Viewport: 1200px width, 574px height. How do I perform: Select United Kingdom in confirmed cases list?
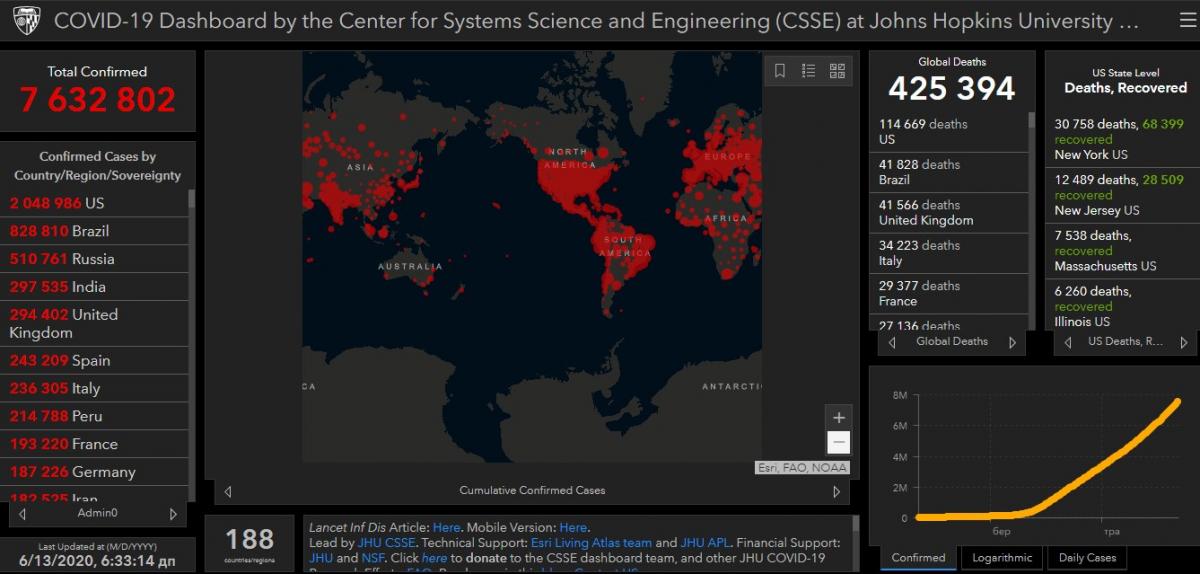point(94,324)
